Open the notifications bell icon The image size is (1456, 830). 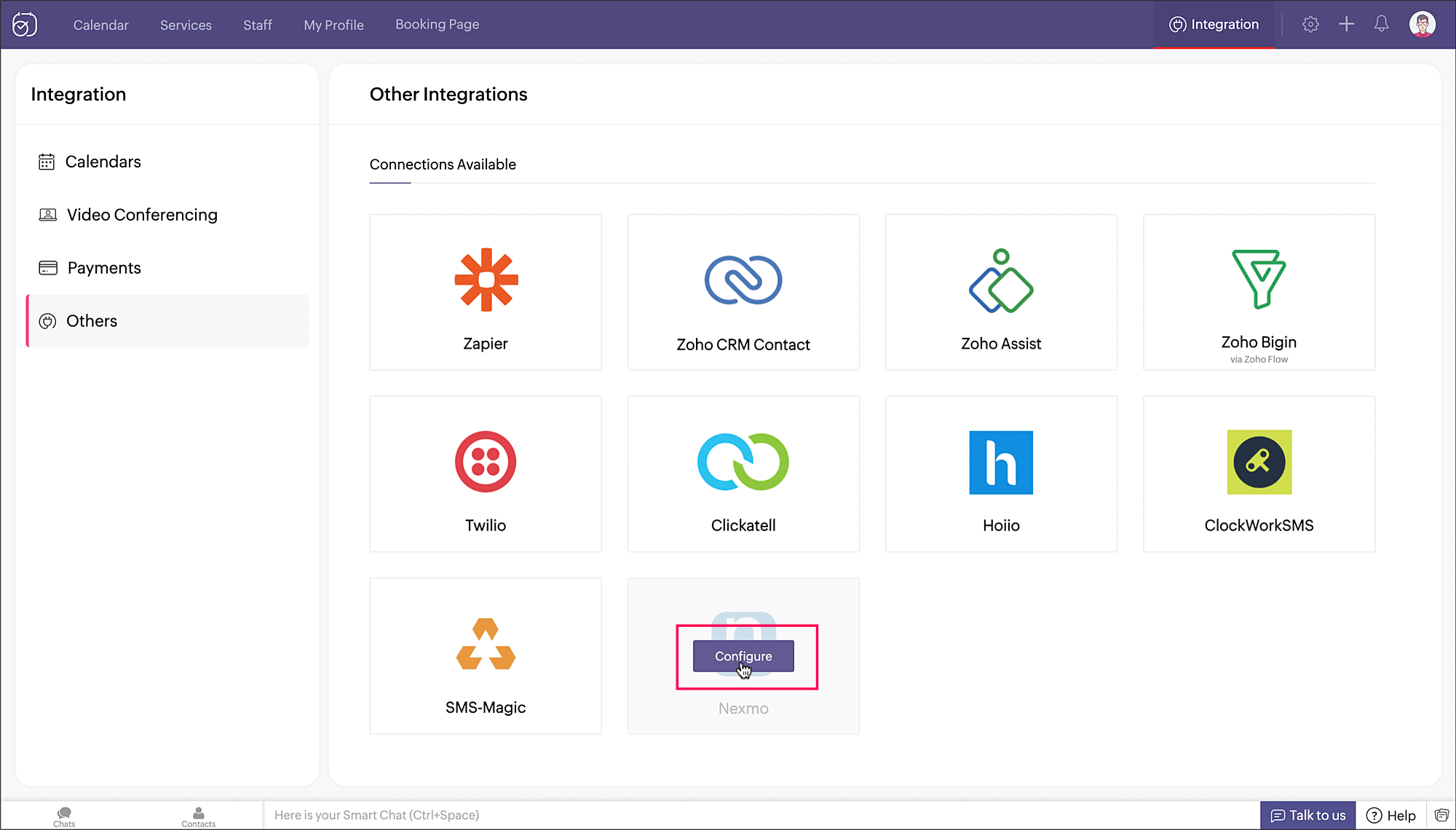[1381, 24]
